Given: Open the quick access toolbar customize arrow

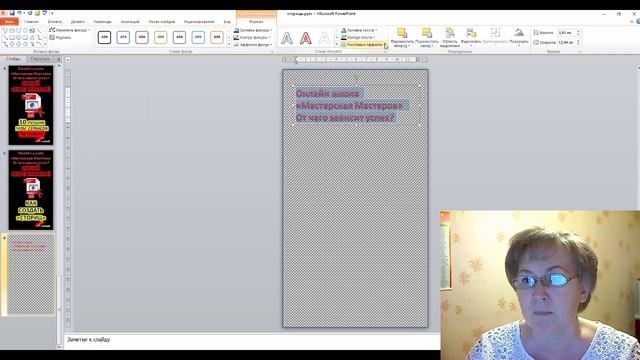Looking at the screenshot, I should (52, 14).
